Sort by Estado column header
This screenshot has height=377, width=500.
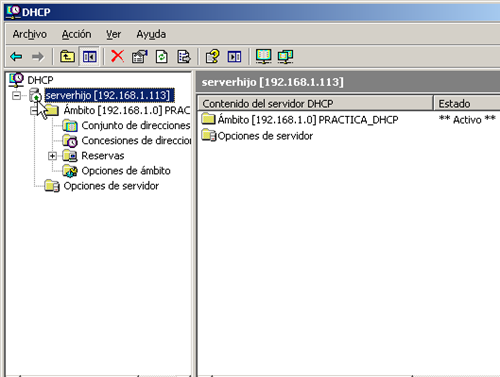[467, 103]
